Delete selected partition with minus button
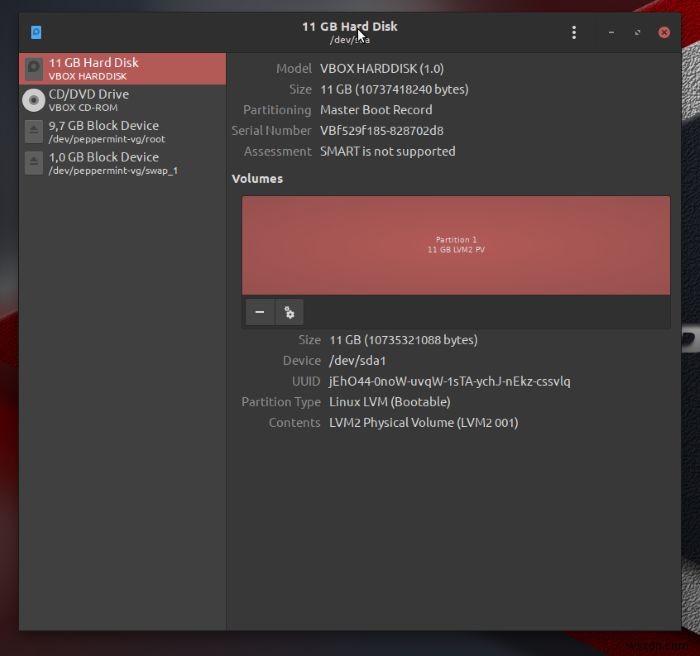700x656 pixels. click(x=260, y=312)
